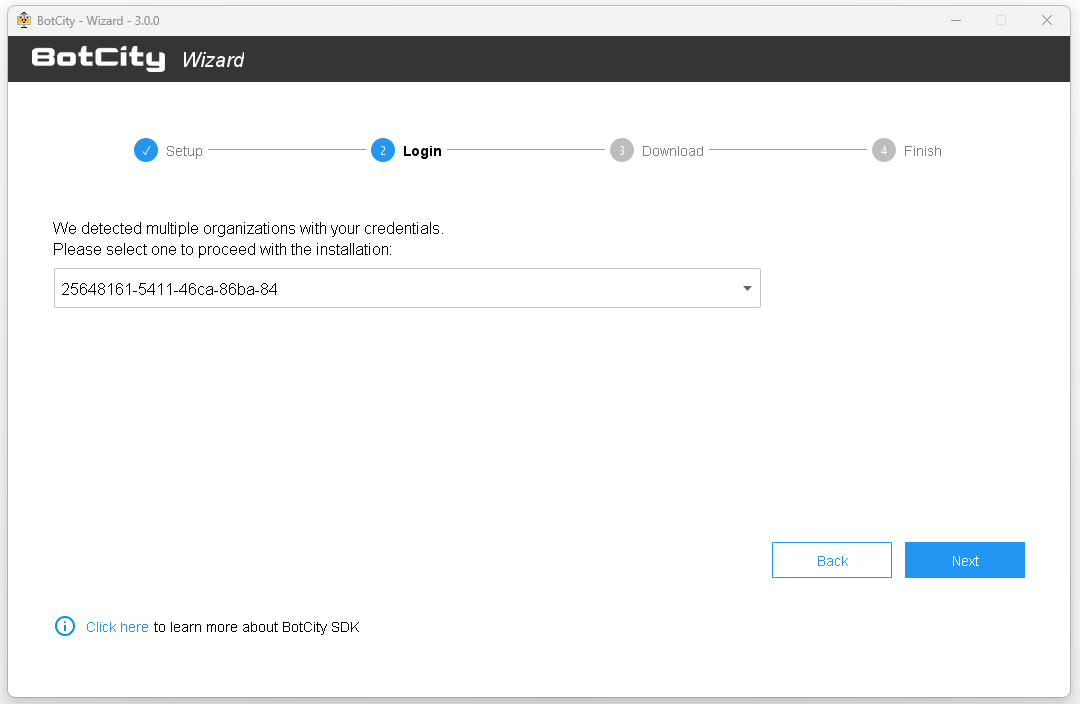
Task: Click the info icon beside Click here
Action: 64,626
